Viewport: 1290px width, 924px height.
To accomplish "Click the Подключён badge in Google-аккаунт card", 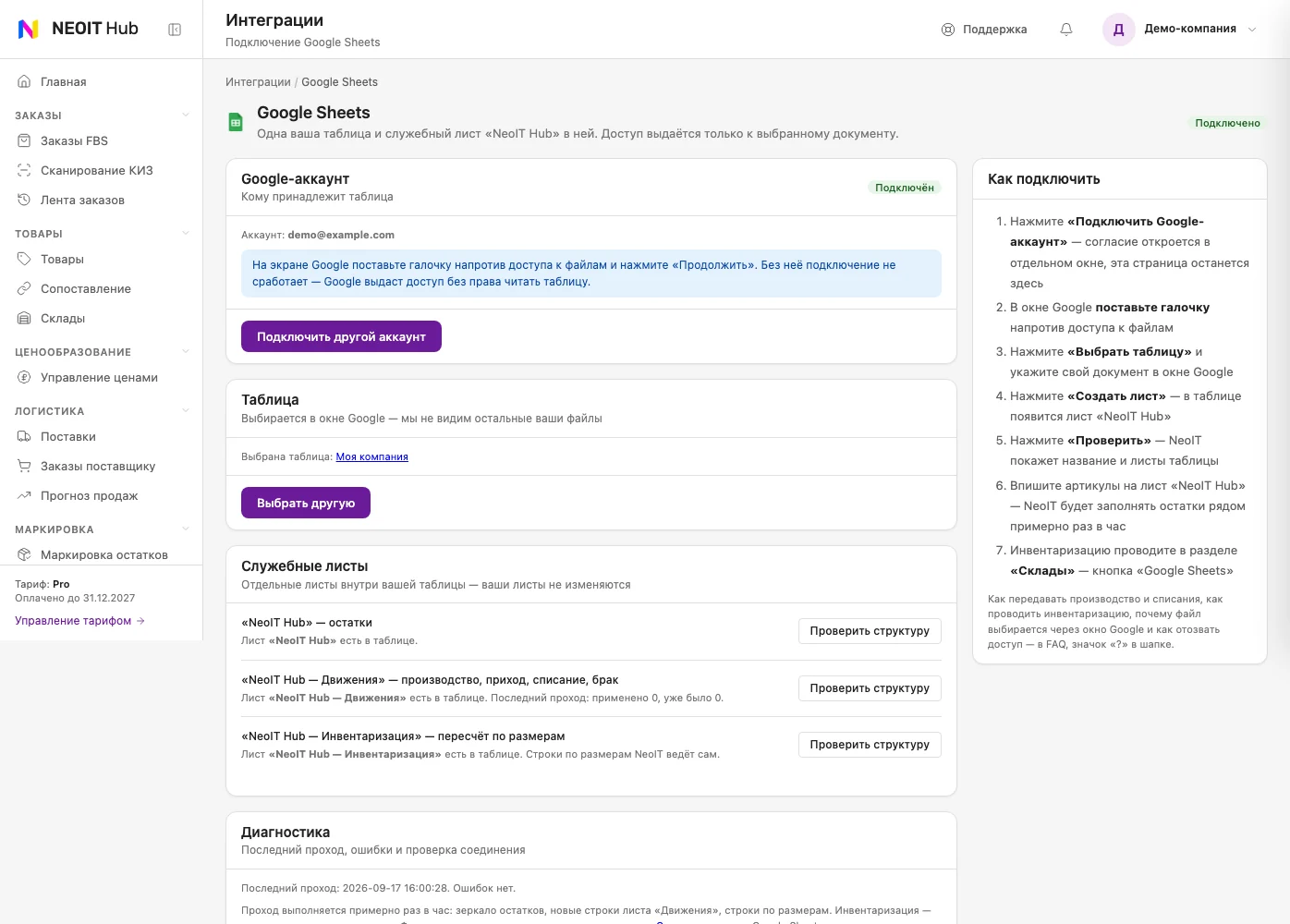I will coord(905,188).
